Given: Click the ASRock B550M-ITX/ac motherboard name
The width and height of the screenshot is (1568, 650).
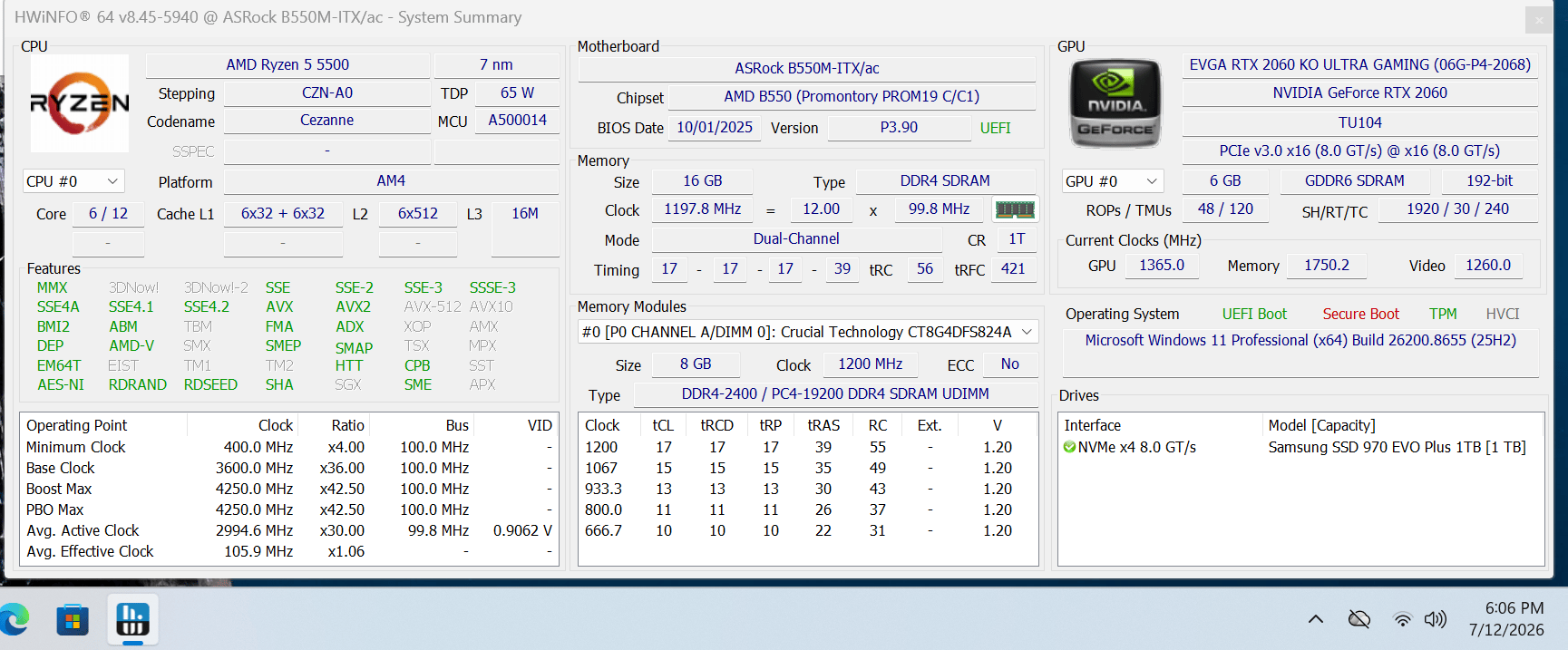Looking at the screenshot, I should pyautogui.click(x=807, y=69).
